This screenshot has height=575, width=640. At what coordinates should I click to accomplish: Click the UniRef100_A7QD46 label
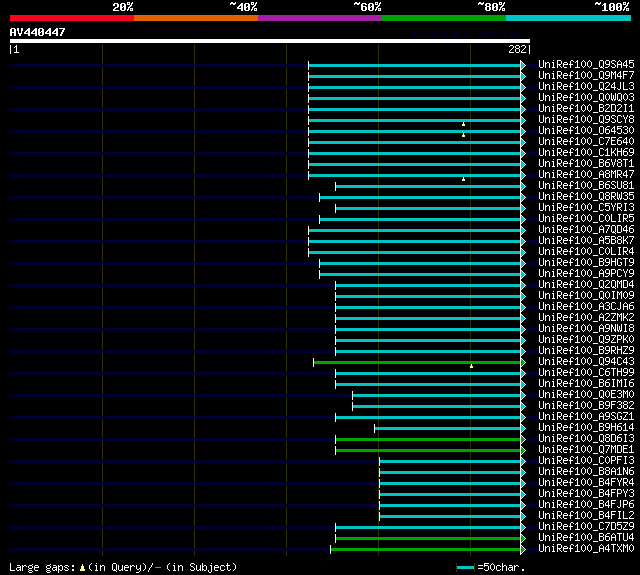pyautogui.click(x=586, y=230)
